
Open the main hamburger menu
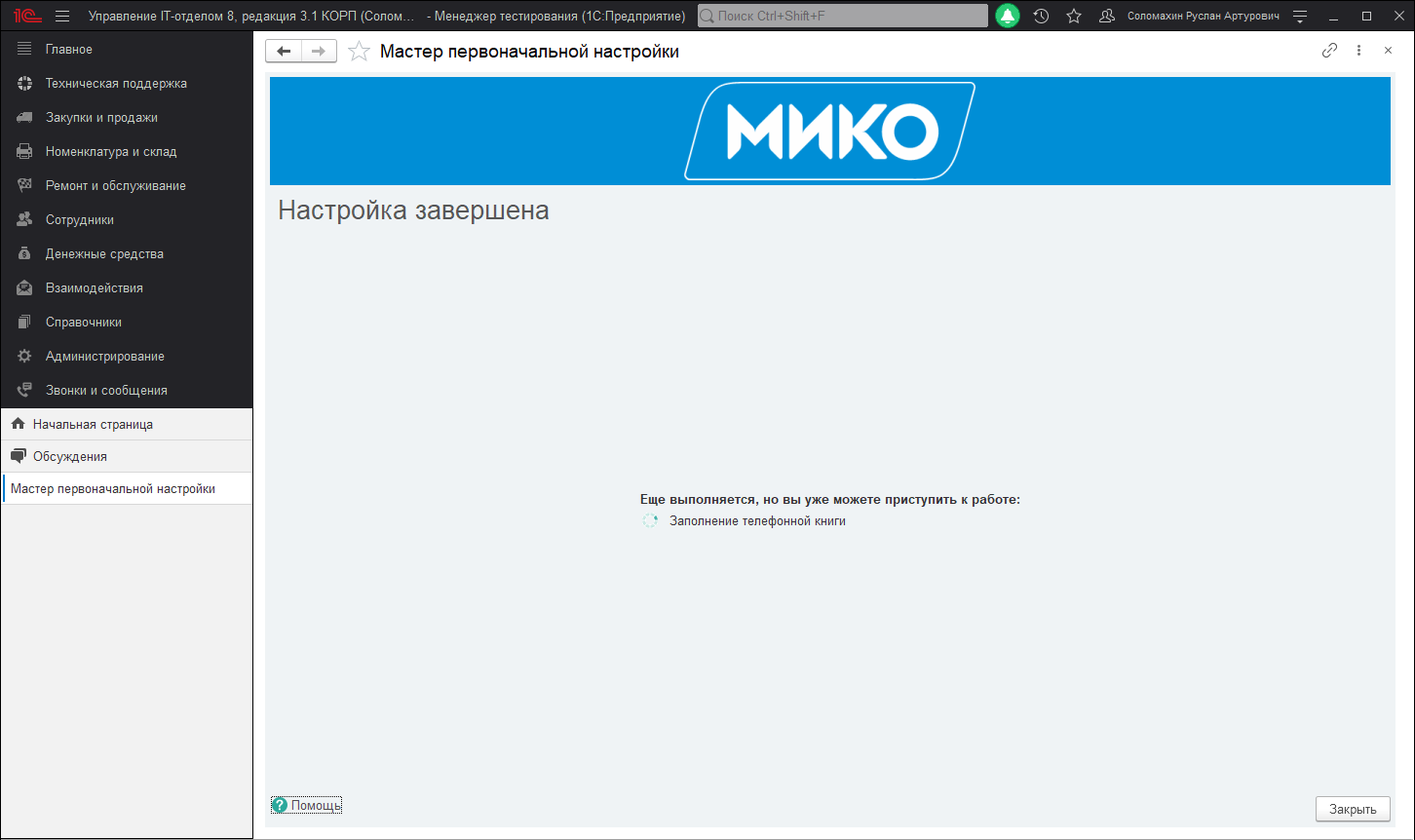61,16
